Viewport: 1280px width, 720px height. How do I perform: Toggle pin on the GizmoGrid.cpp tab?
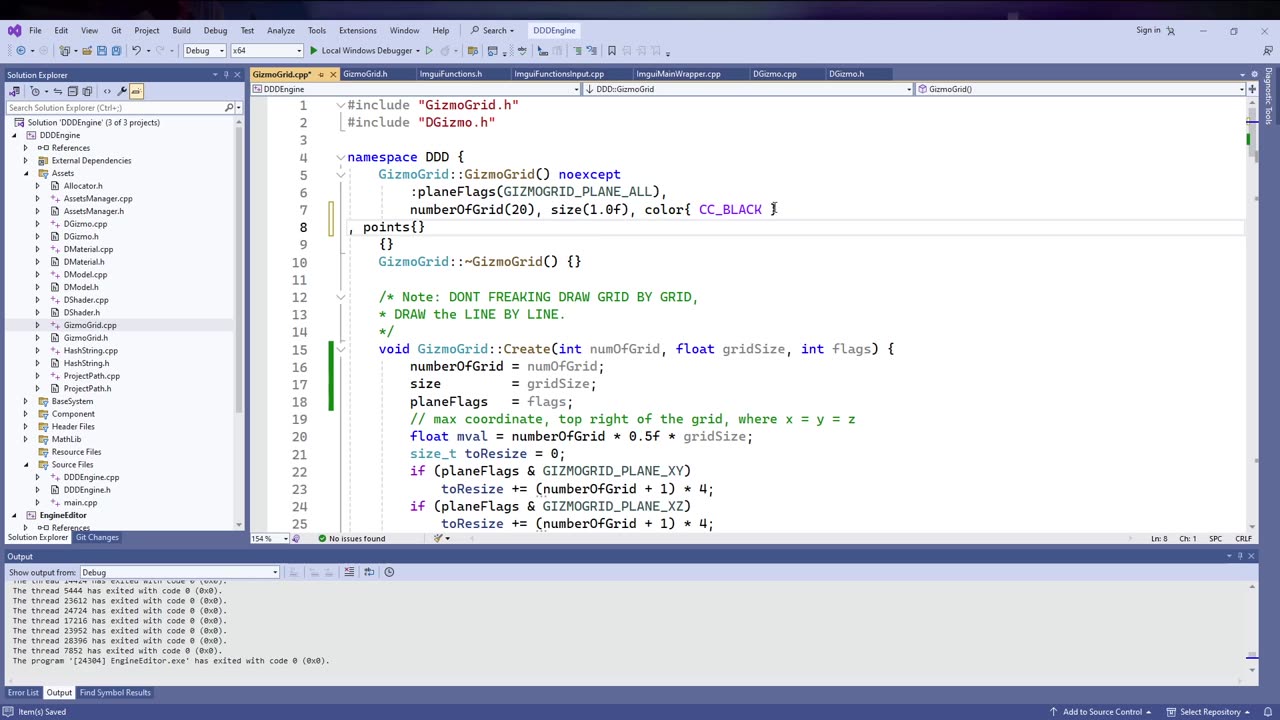320,74
